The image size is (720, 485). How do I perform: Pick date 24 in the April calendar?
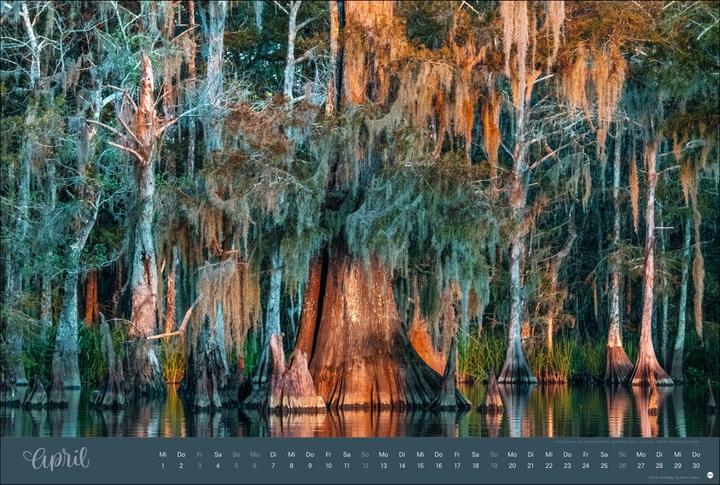[586, 466]
